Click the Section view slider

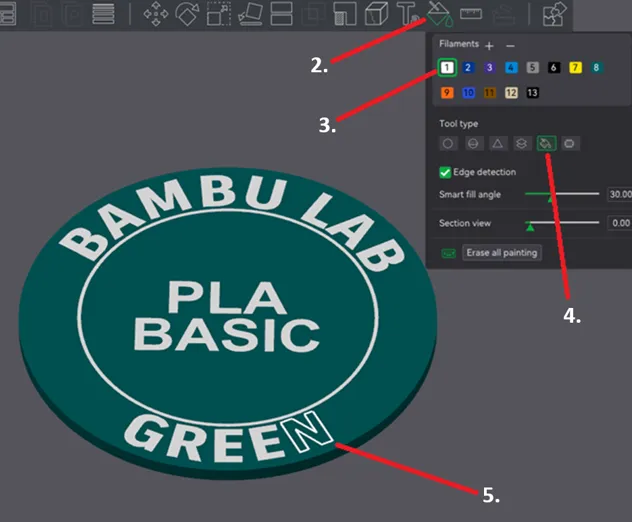click(x=562, y=223)
